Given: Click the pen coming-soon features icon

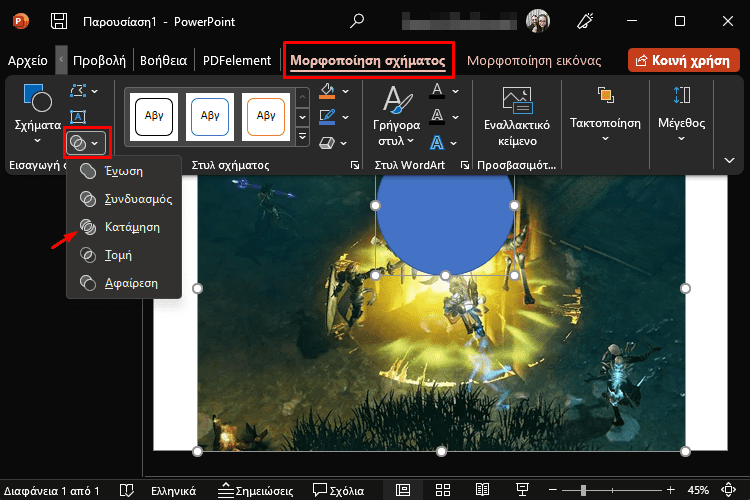Looking at the screenshot, I should click(585, 22).
